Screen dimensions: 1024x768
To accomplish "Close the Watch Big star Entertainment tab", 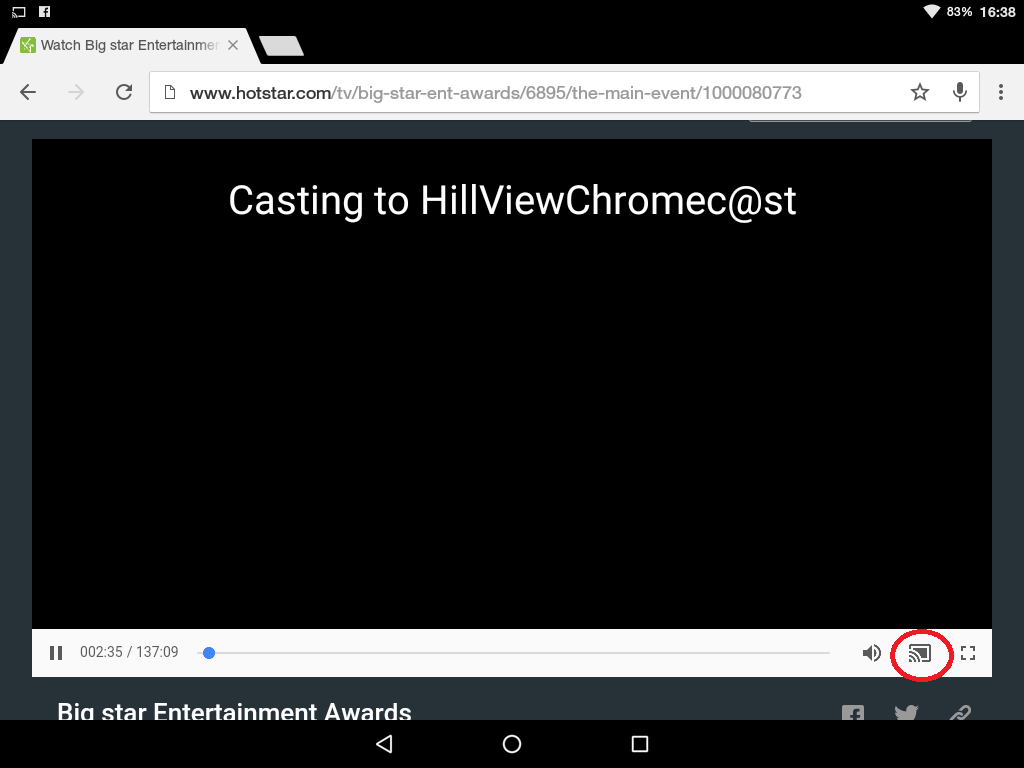I will click(232, 45).
